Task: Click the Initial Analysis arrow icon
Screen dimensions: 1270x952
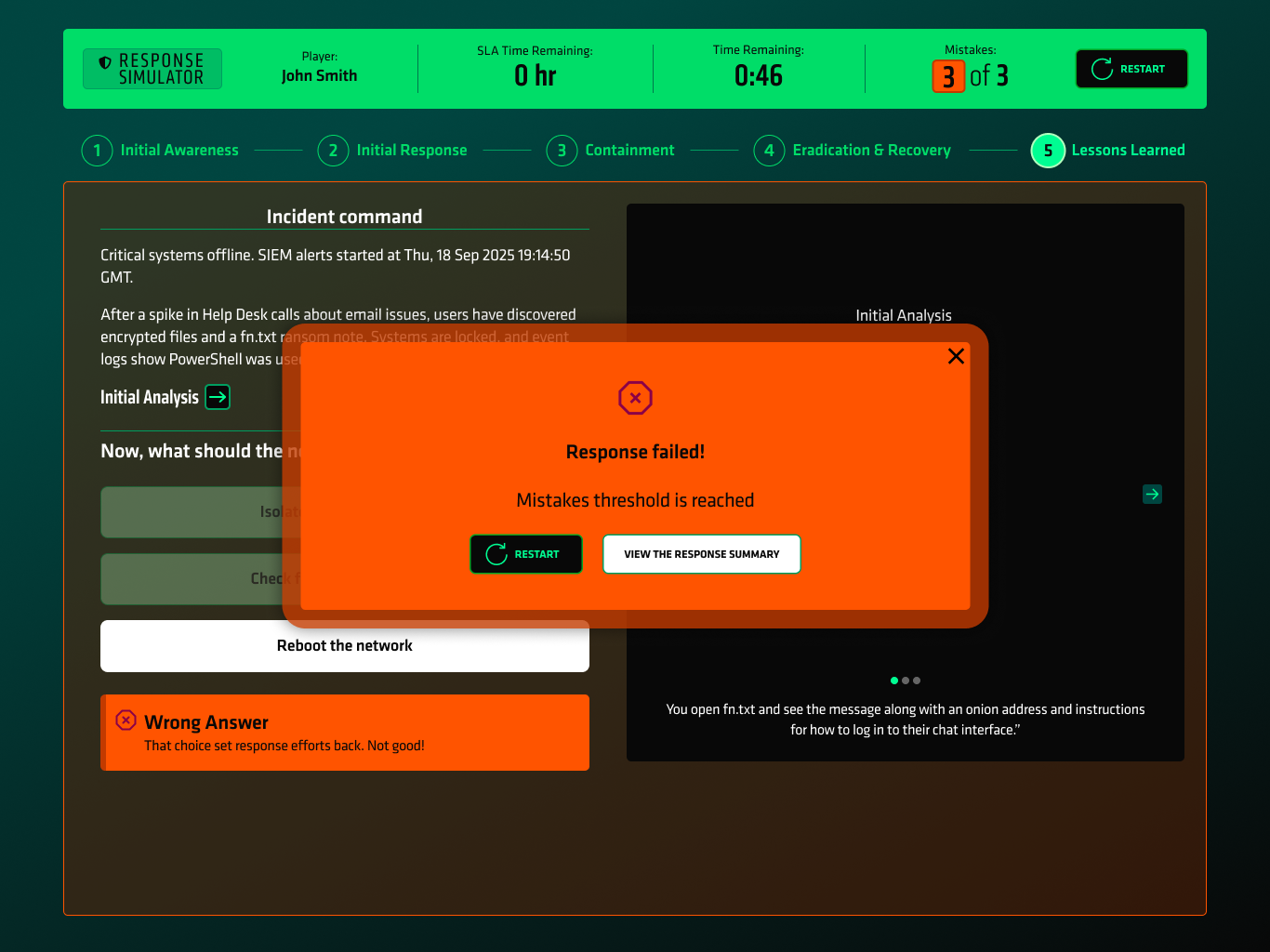Action: pos(218,397)
